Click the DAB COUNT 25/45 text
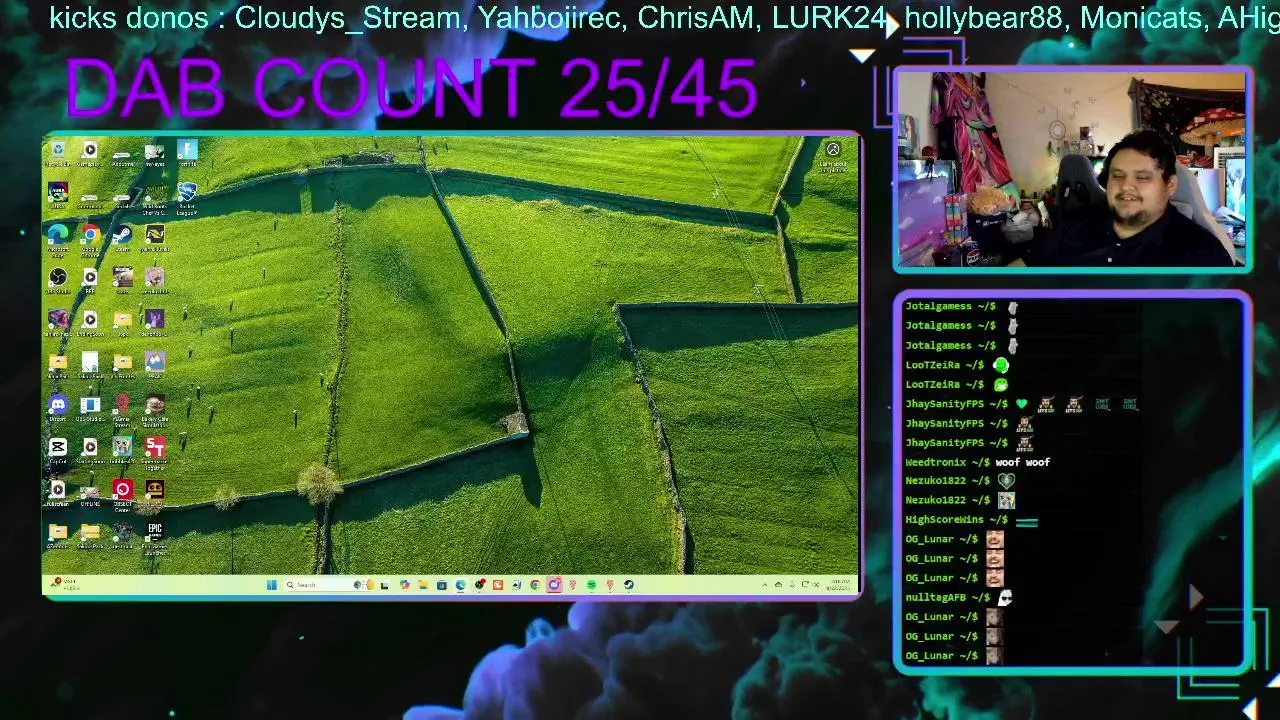Screen dimensions: 1280x720 tap(411, 89)
